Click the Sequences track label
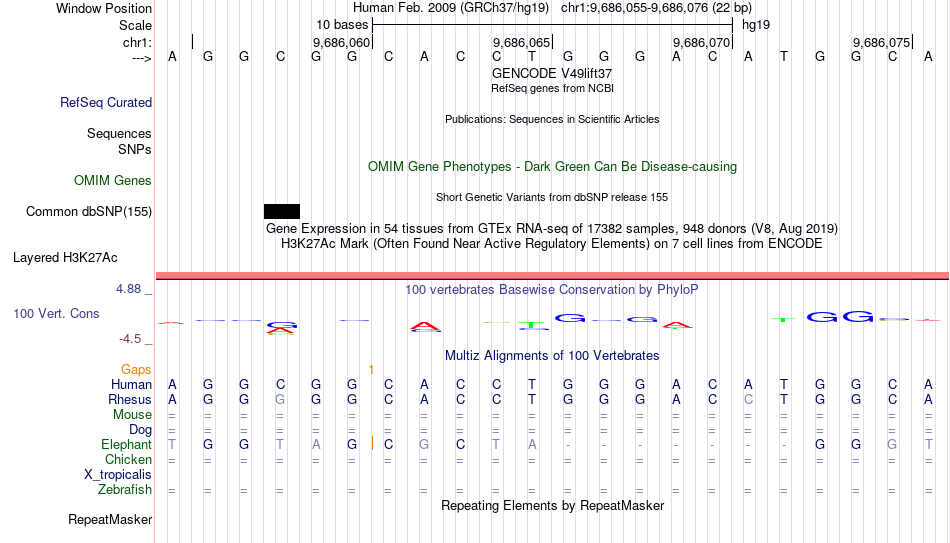 (119, 133)
